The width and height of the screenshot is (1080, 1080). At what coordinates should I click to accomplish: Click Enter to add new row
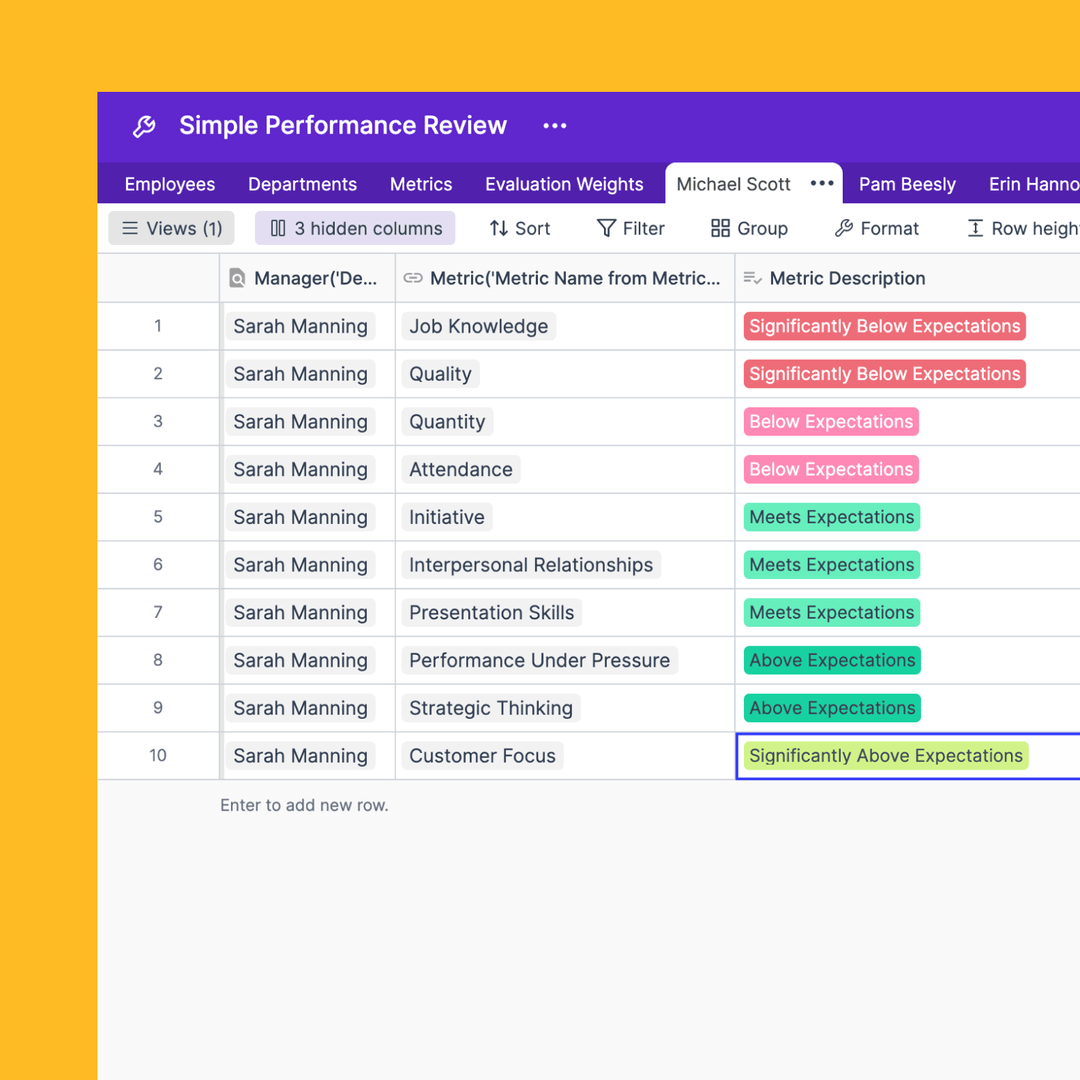pyautogui.click(x=304, y=805)
